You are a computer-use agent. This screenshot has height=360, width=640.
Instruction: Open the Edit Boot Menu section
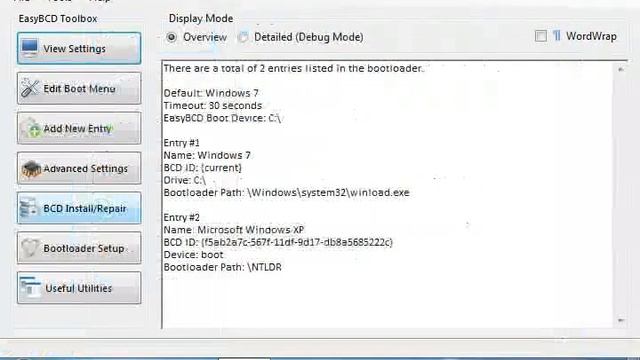click(79, 89)
